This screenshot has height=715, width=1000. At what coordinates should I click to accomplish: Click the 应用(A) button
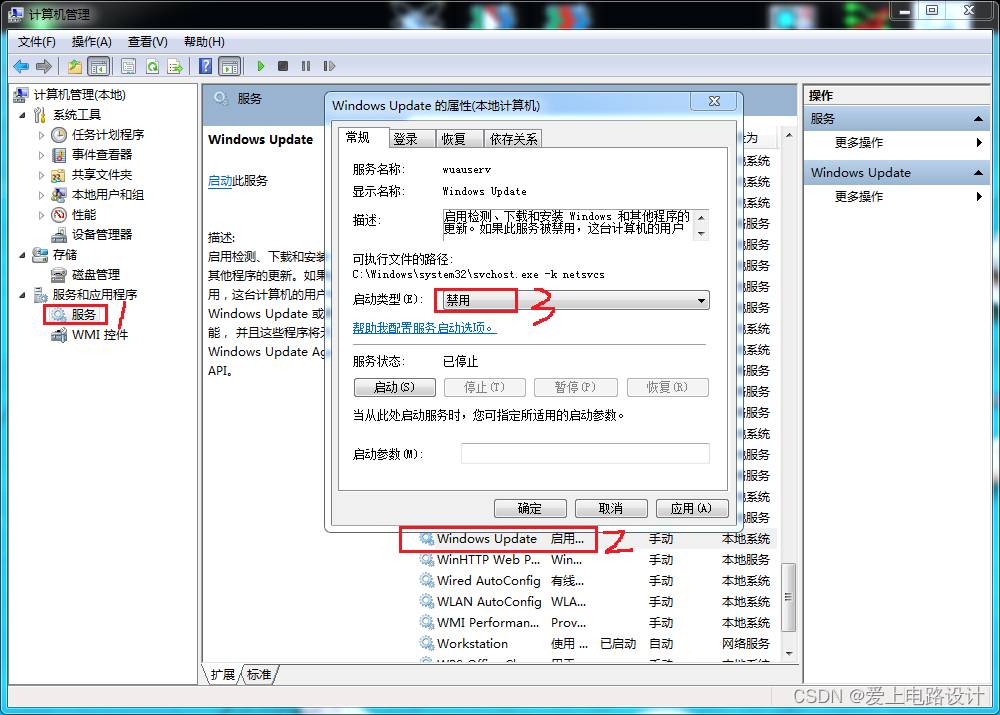click(x=692, y=508)
